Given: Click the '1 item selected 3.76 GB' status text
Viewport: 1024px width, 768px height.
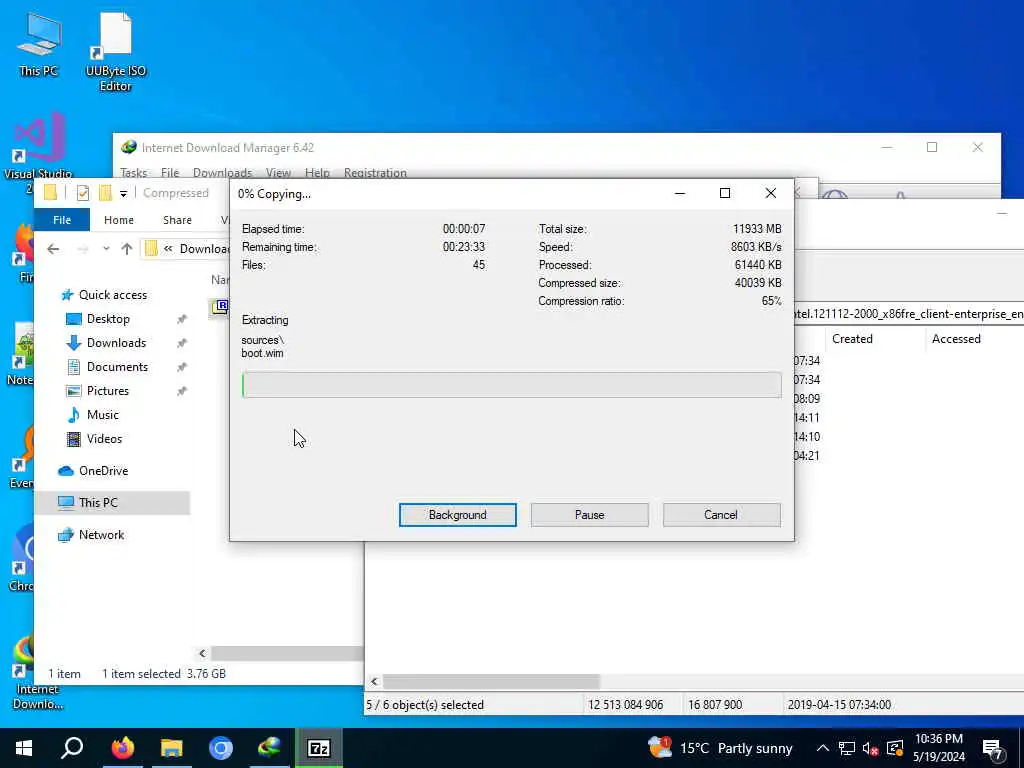Looking at the screenshot, I should [x=164, y=673].
